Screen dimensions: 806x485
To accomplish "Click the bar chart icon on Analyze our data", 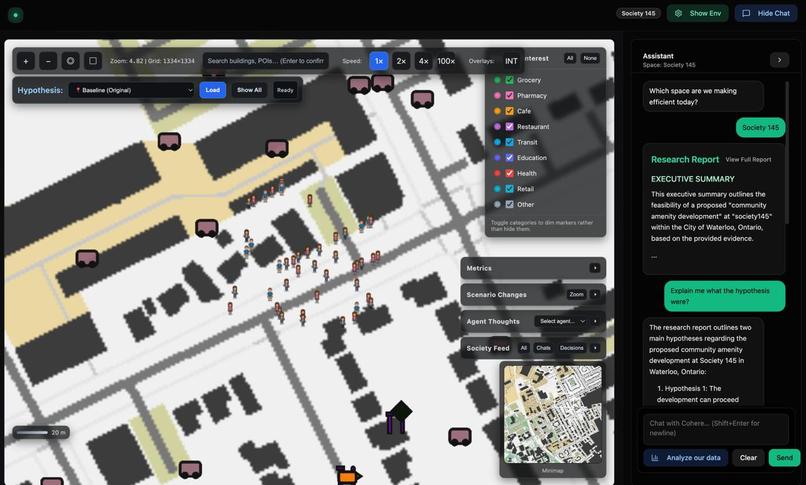I will coord(655,458).
